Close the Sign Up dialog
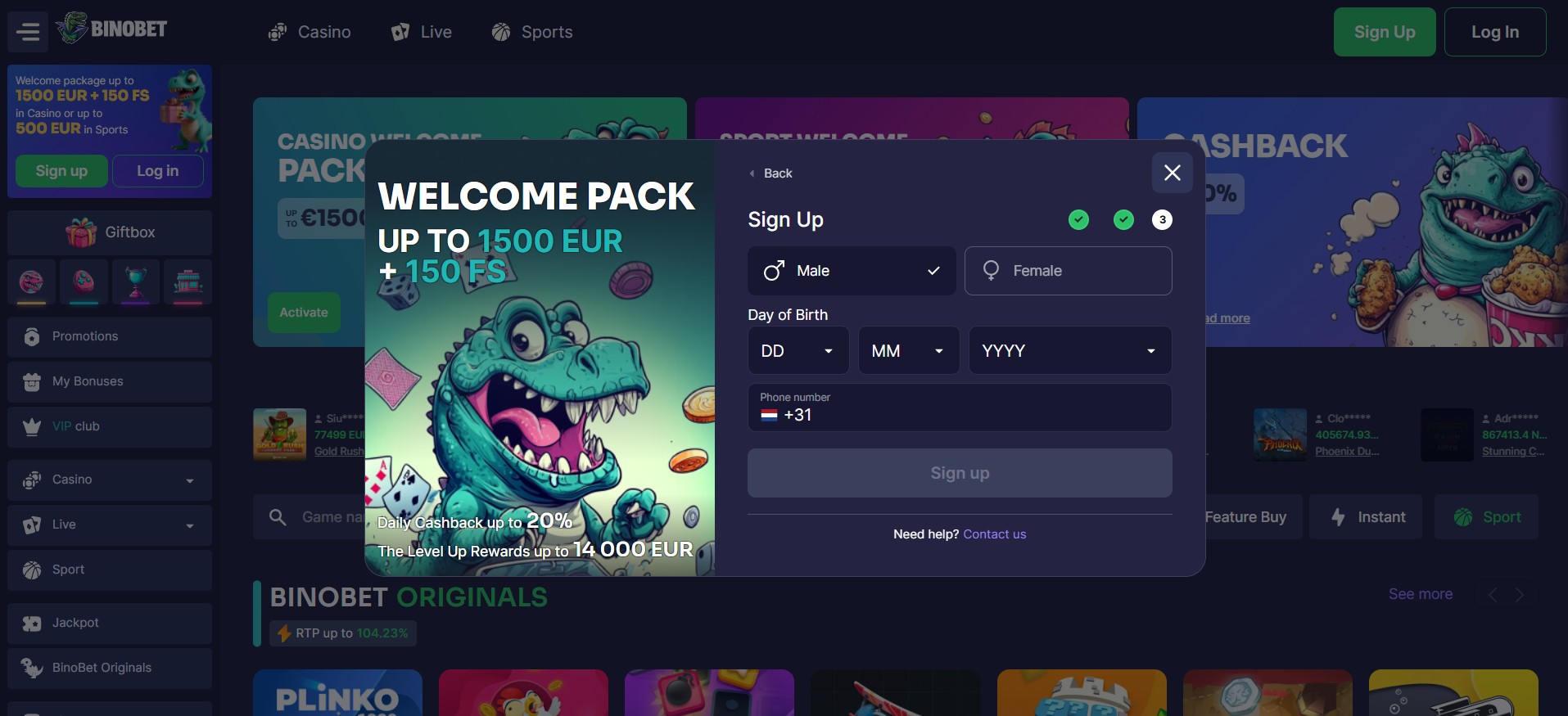This screenshot has width=1568, height=716. [x=1172, y=173]
